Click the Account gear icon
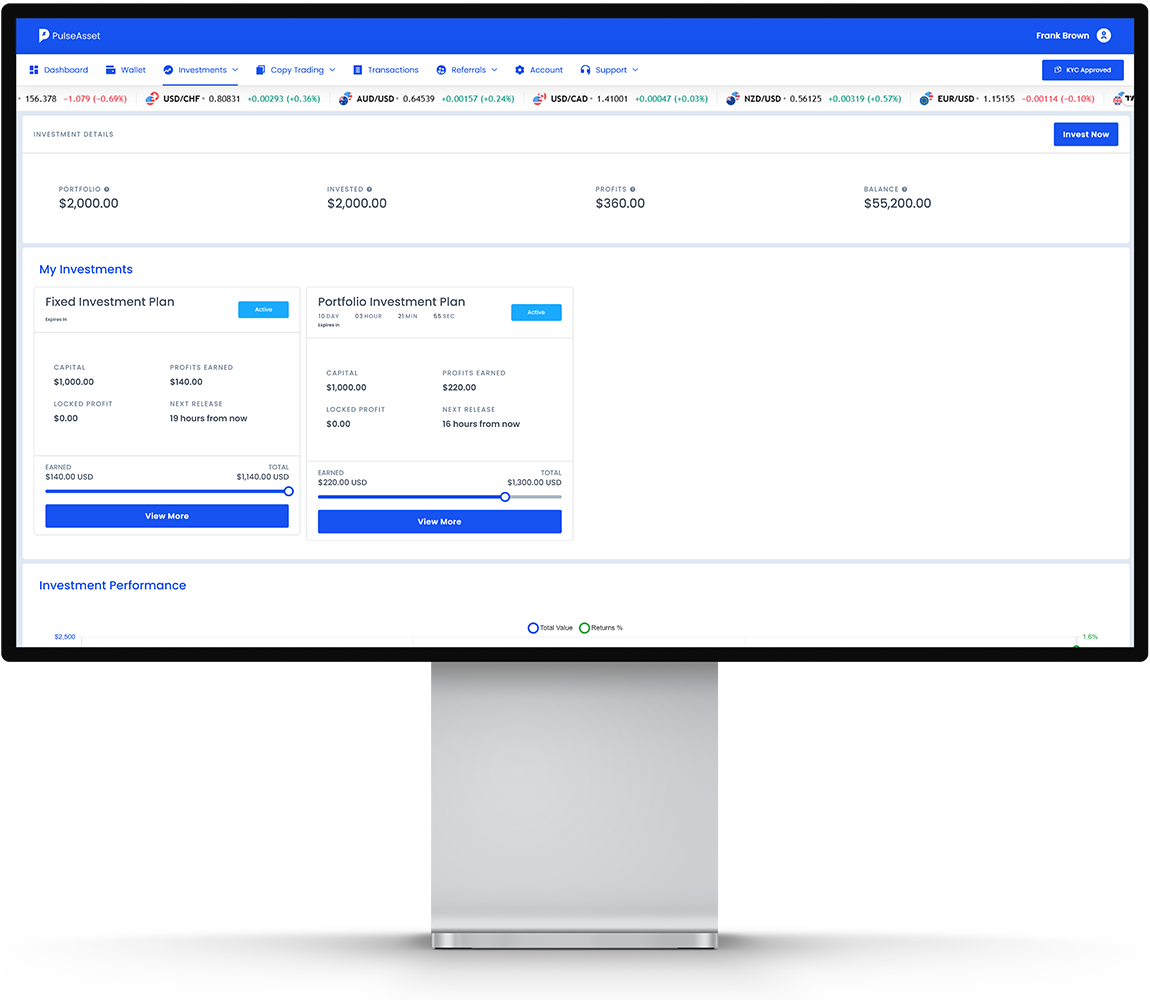This screenshot has width=1150, height=1000. (x=520, y=70)
